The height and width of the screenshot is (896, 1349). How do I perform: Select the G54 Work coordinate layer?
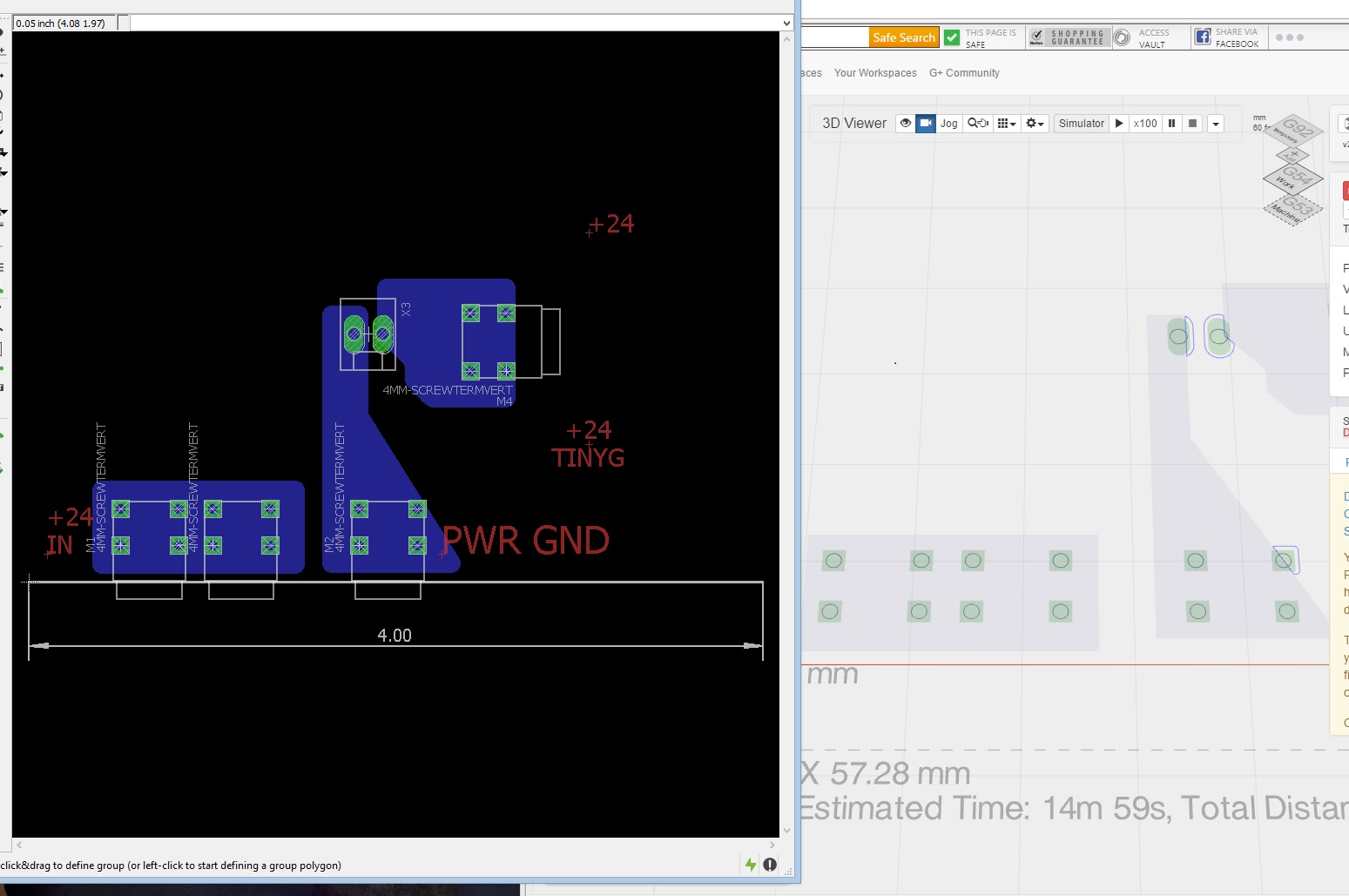click(x=1292, y=179)
